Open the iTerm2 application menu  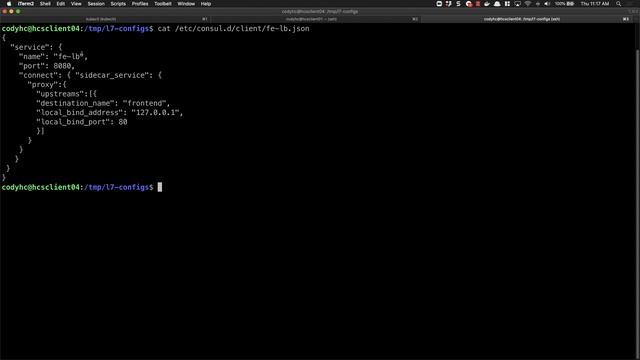pyautogui.click(x=26, y=4)
